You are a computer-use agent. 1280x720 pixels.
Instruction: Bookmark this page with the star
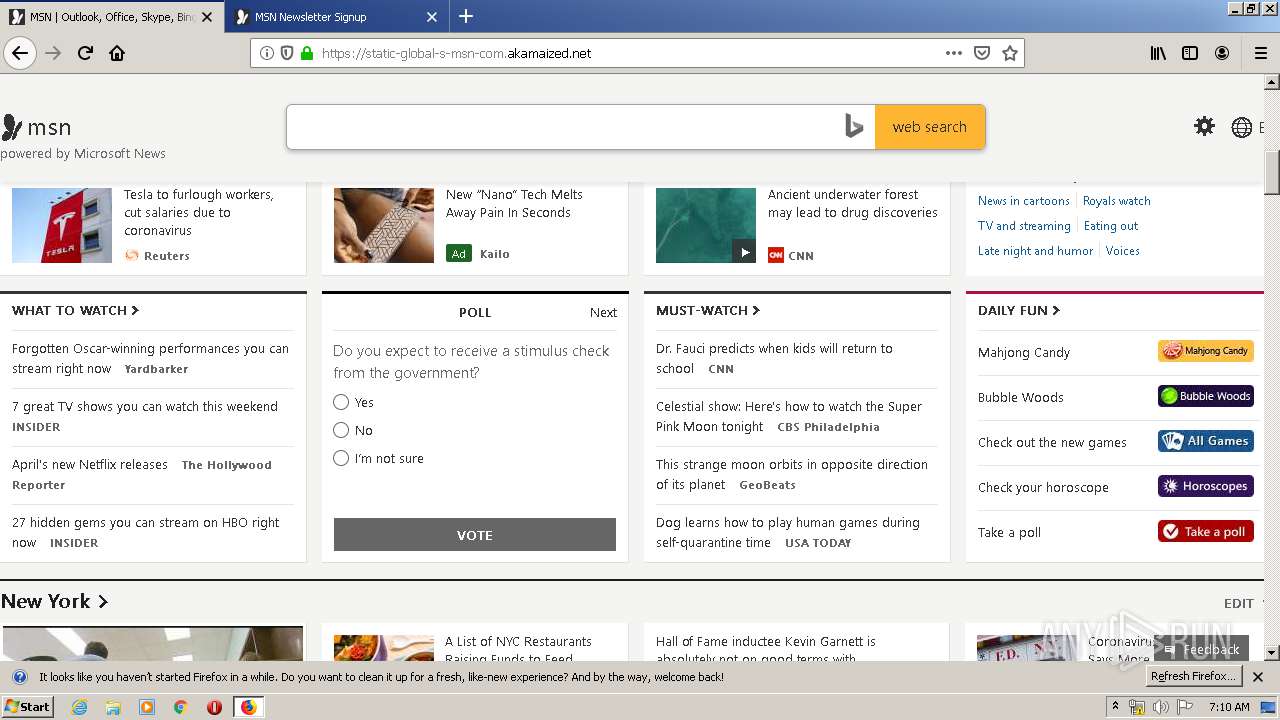click(1010, 53)
